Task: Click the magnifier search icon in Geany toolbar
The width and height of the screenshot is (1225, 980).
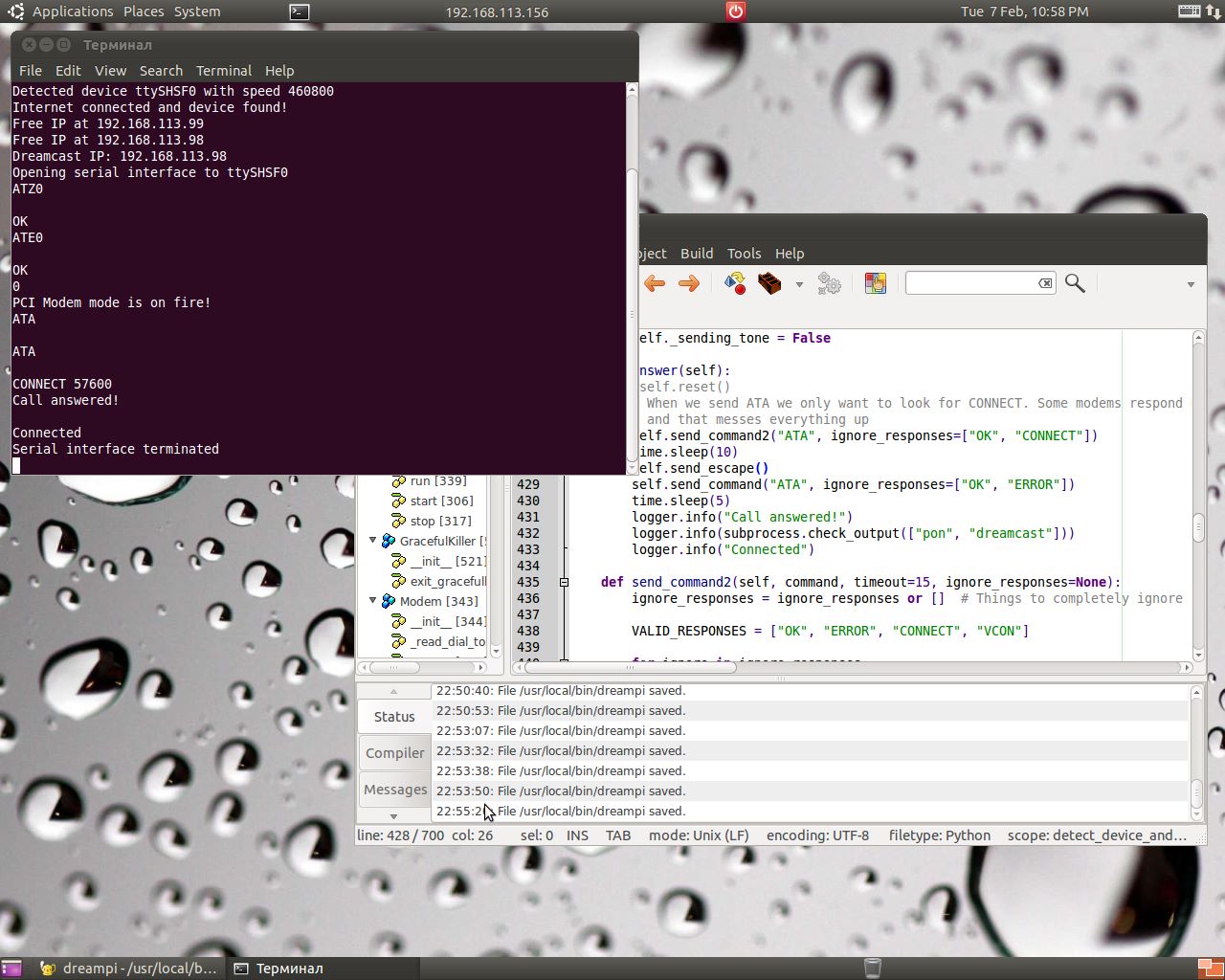Action: [1075, 283]
